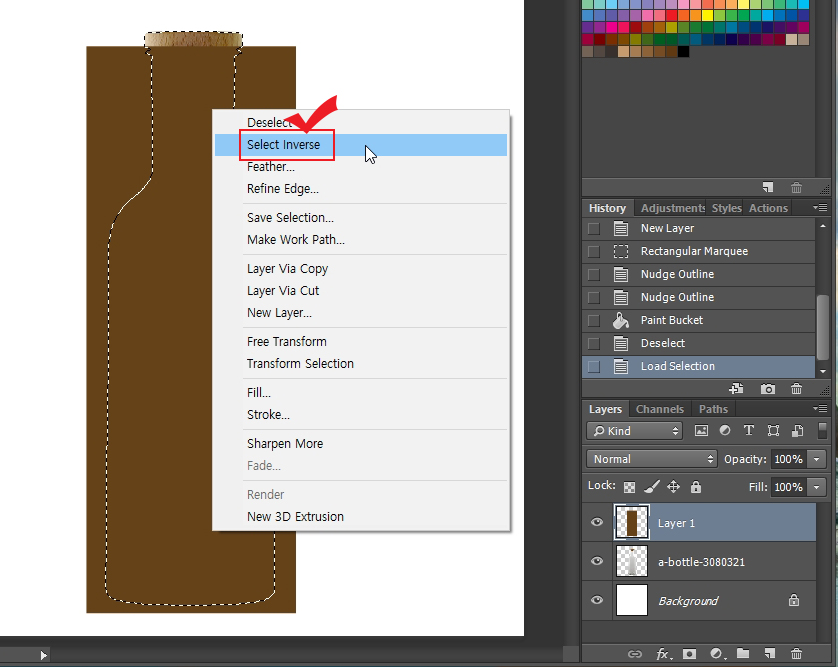
Task: Click Add layer style fx icon
Action: (663, 654)
